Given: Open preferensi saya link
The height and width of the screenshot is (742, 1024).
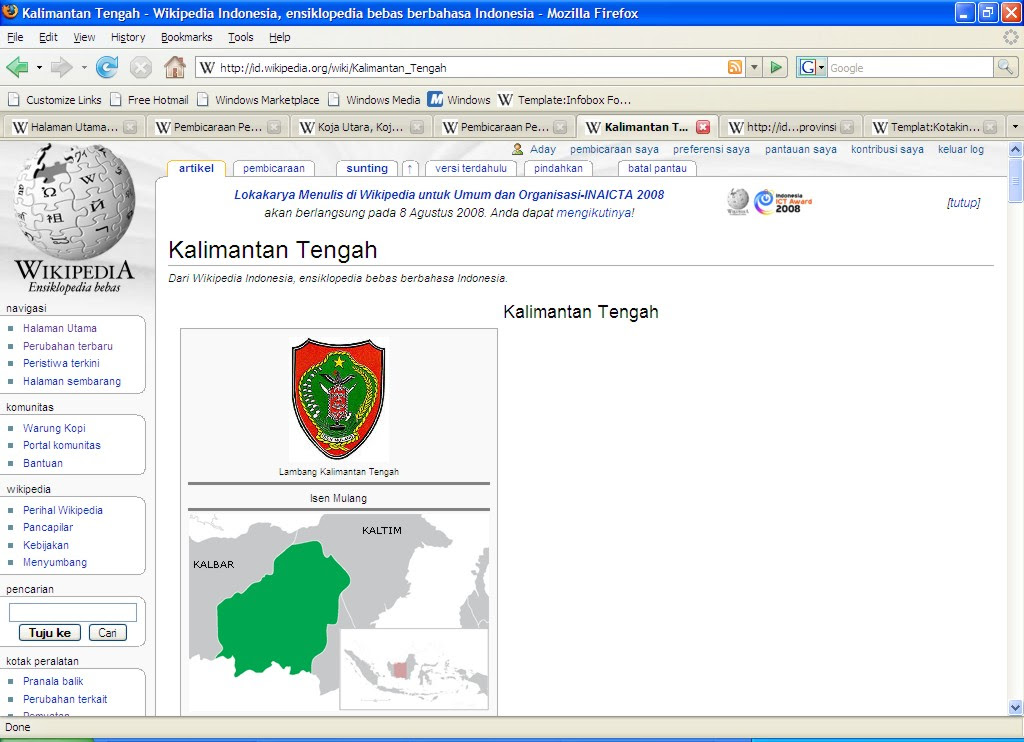Looking at the screenshot, I should 711,150.
